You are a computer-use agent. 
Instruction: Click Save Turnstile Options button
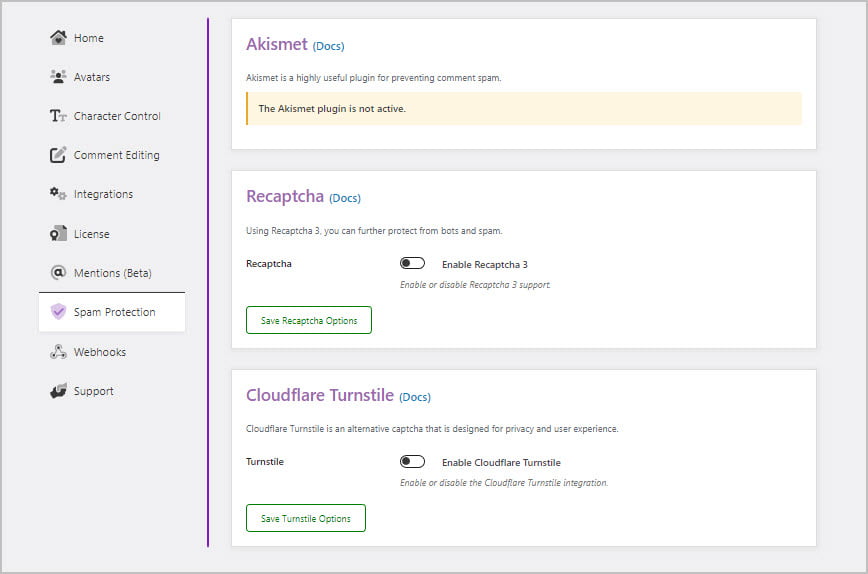pos(306,518)
